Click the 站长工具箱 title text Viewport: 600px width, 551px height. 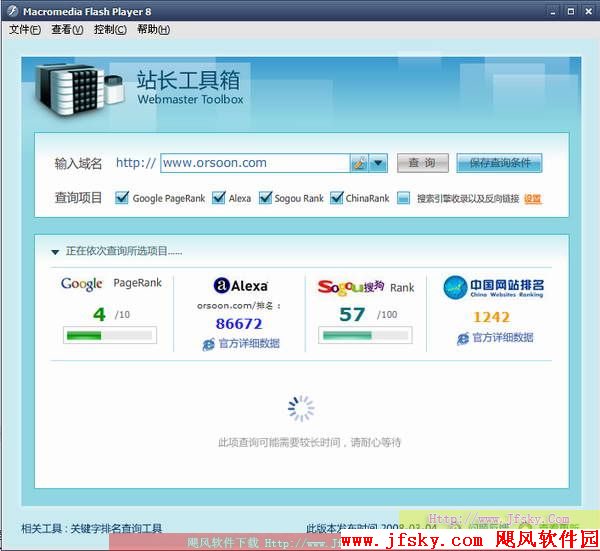(x=189, y=80)
